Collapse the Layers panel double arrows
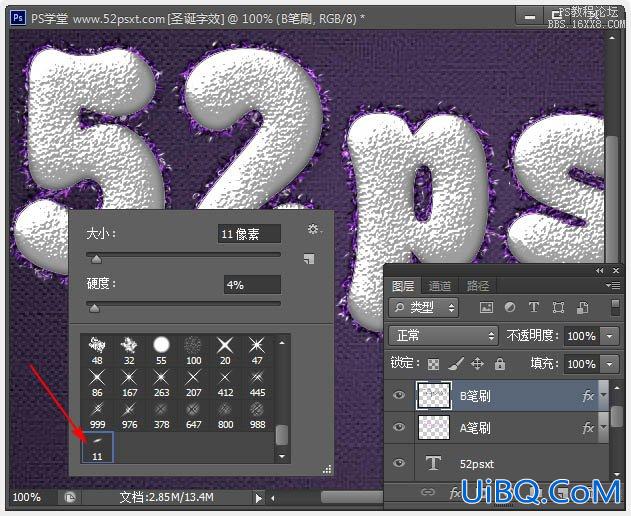This screenshot has height=516, width=631. pyautogui.click(x=600, y=271)
